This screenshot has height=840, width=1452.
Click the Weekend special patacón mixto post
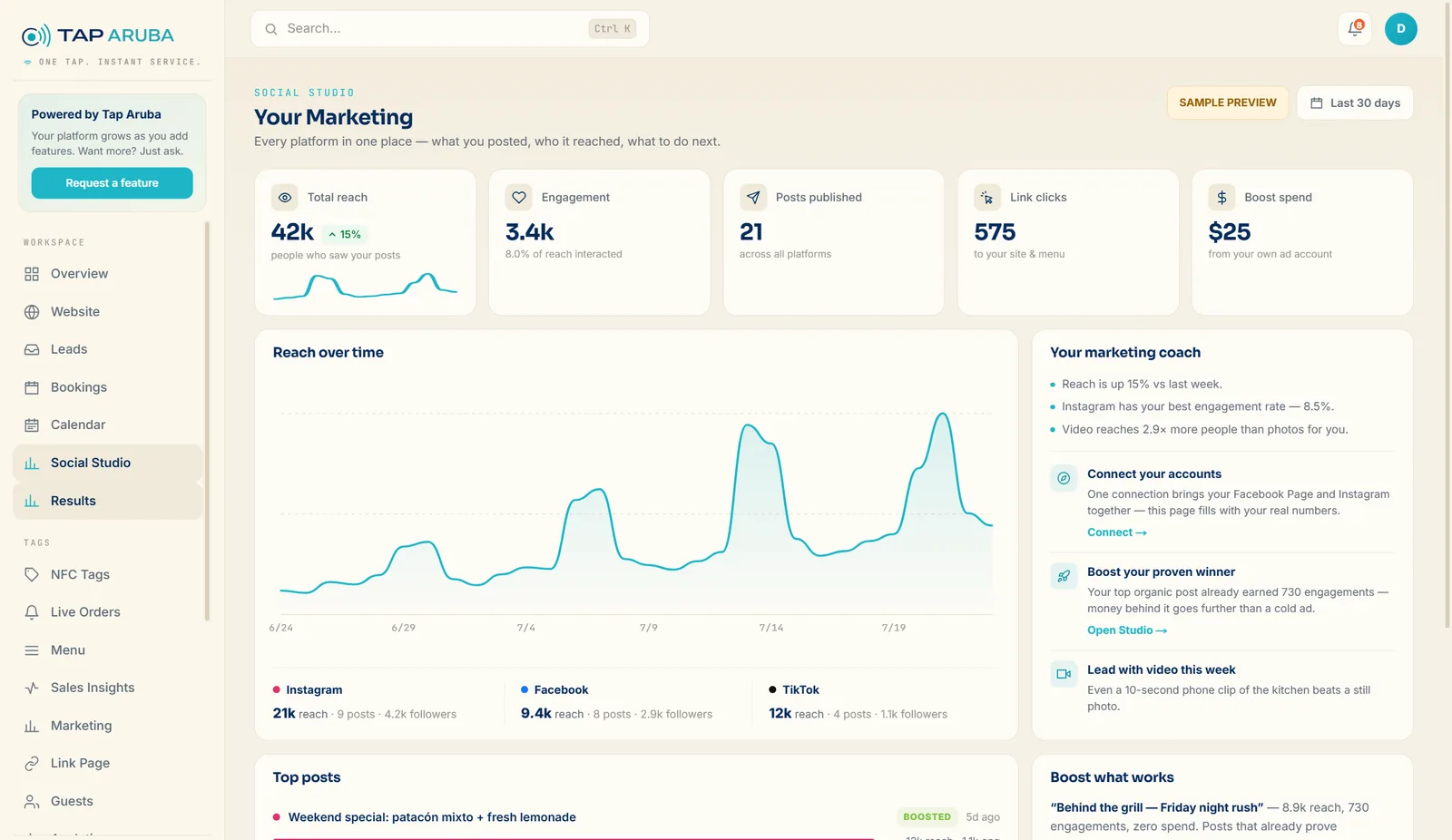tap(432, 817)
